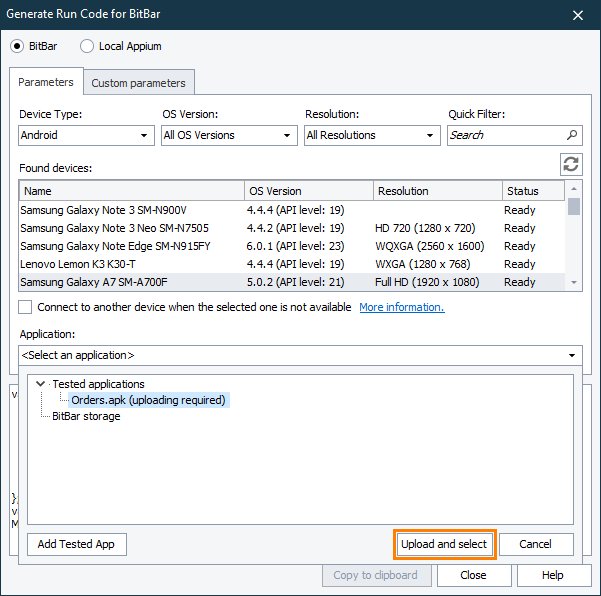The height and width of the screenshot is (596, 601).
Task: Select Orders.apk in the application tree
Action: (149, 400)
